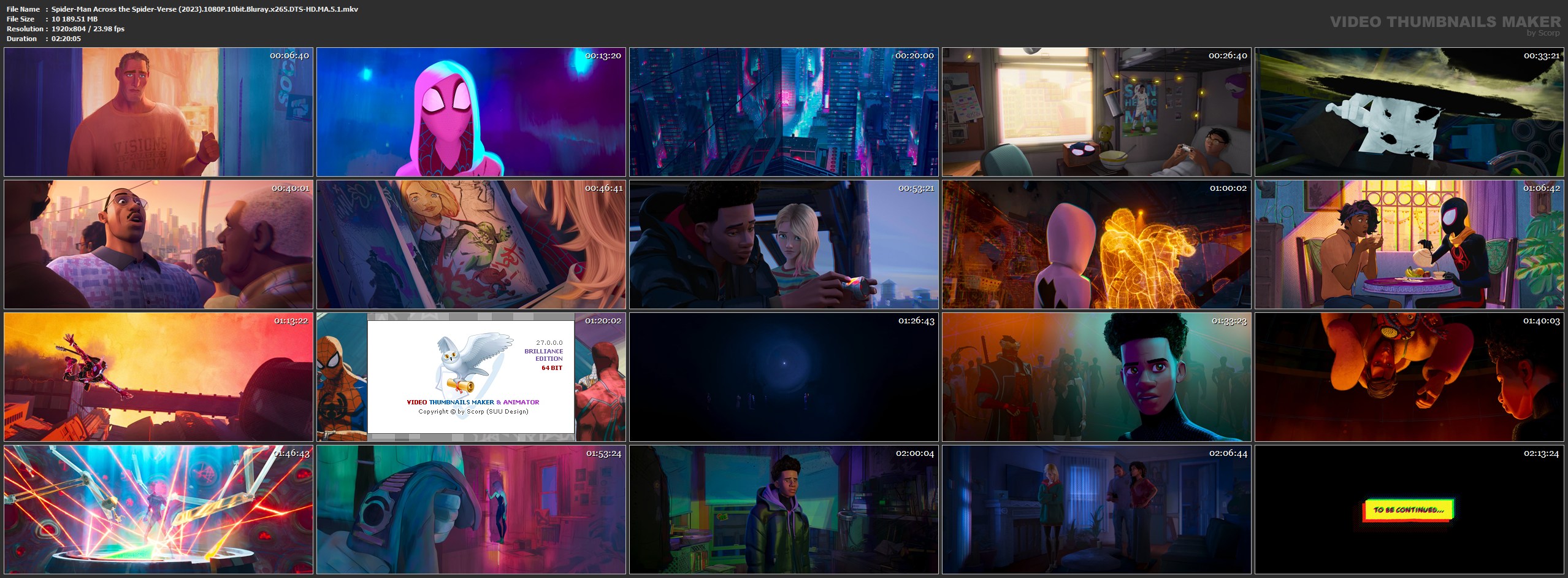
Task: Click the Miles close-up thumbnail at 01:33:23
Action: [1096, 377]
